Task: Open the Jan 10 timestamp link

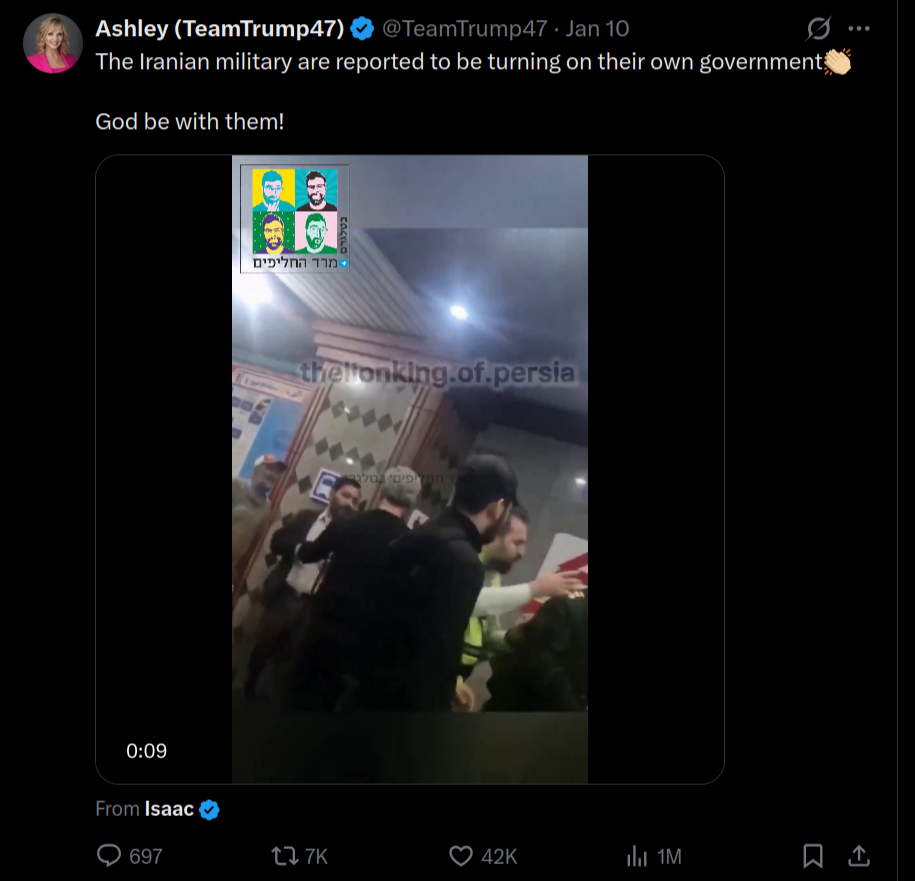Action: [597, 28]
